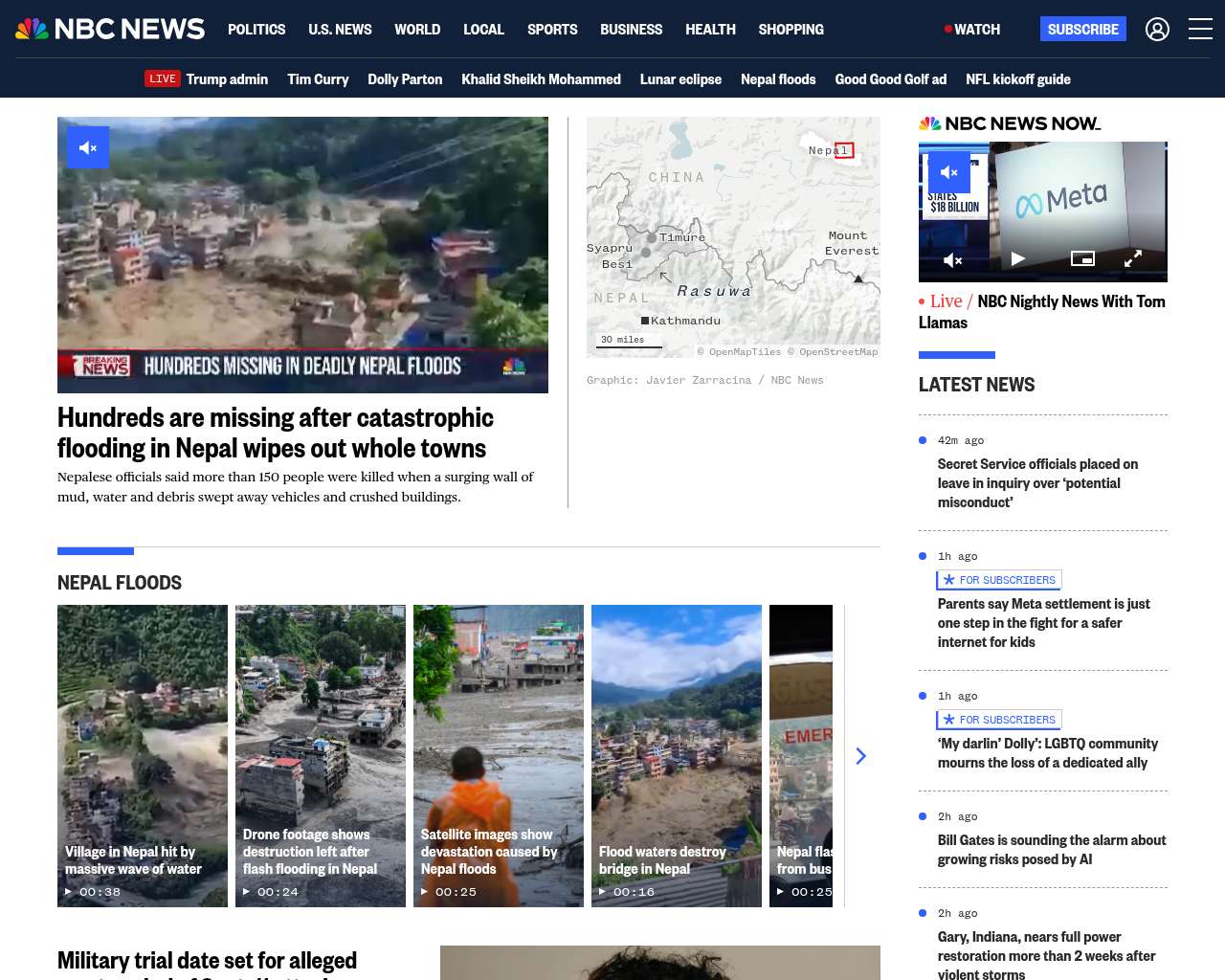Screen dimensions: 1225x980
Task: Navigate to the World section
Action: (417, 30)
